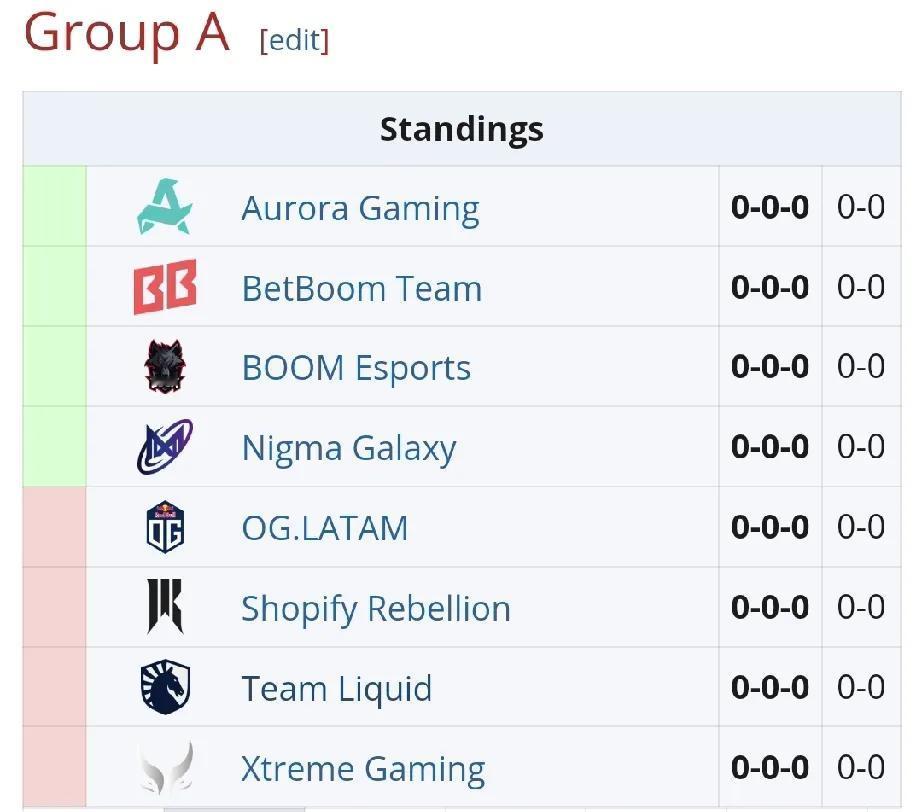Open the Aurora Gaming team link
The width and height of the screenshot is (922, 812).
(x=360, y=208)
